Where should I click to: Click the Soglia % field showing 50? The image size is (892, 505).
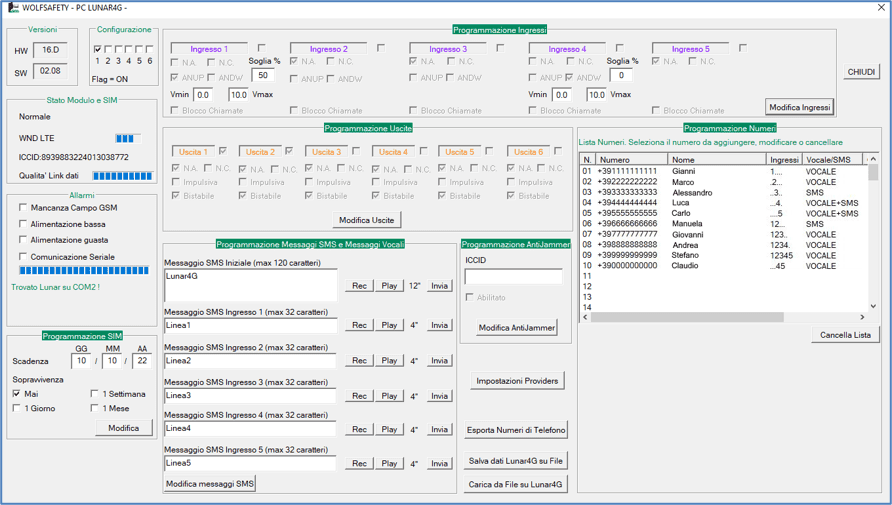click(263, 75)
